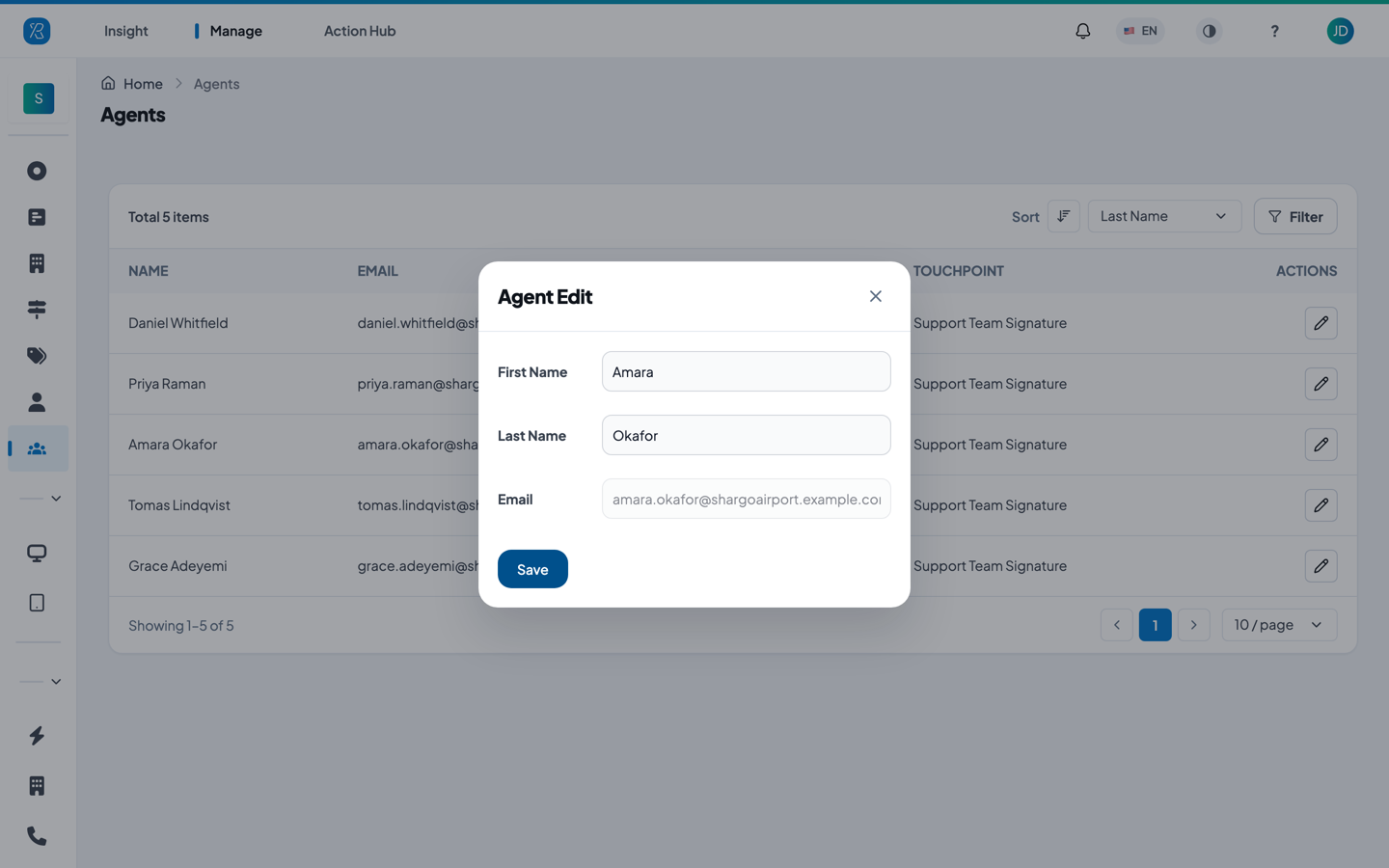Open the Filter button

[x=1295, y=216]
